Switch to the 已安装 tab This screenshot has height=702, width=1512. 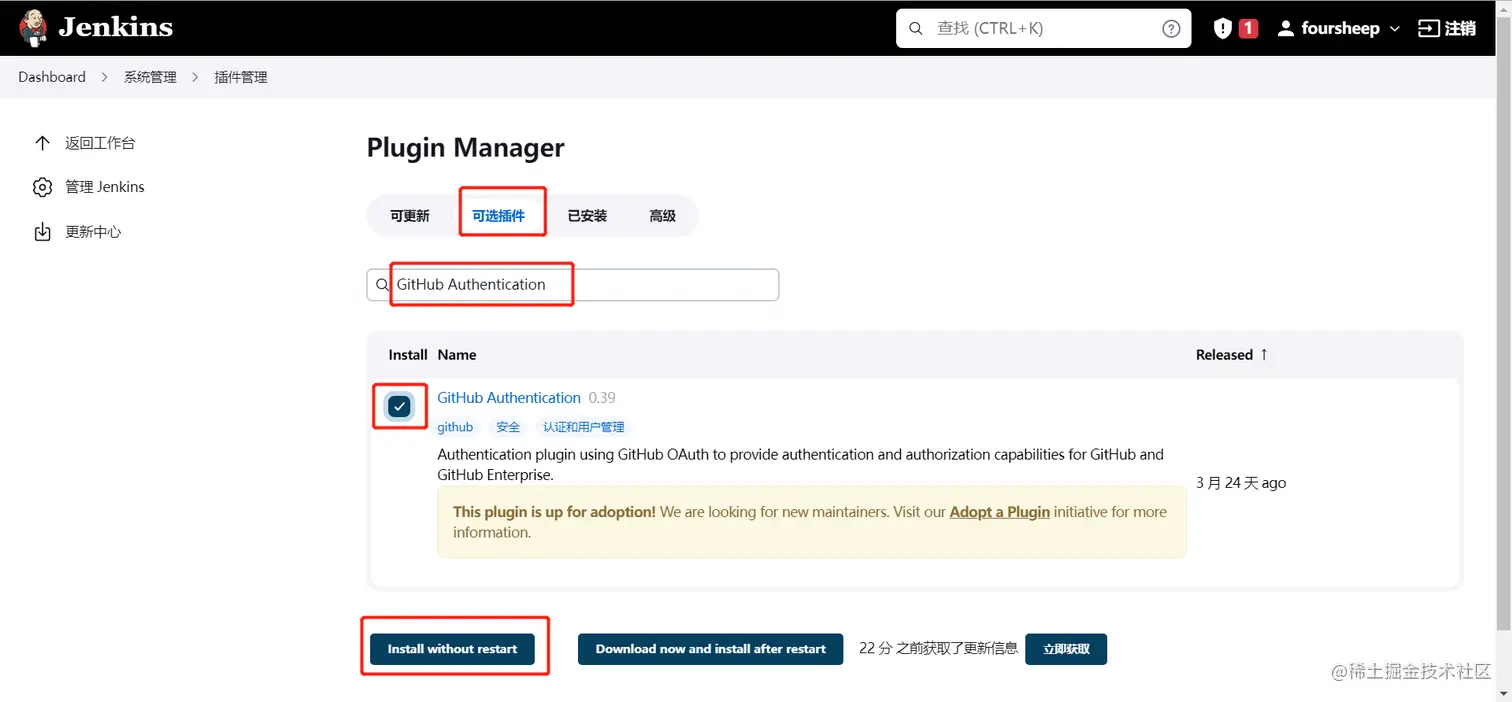coord(587,215)
